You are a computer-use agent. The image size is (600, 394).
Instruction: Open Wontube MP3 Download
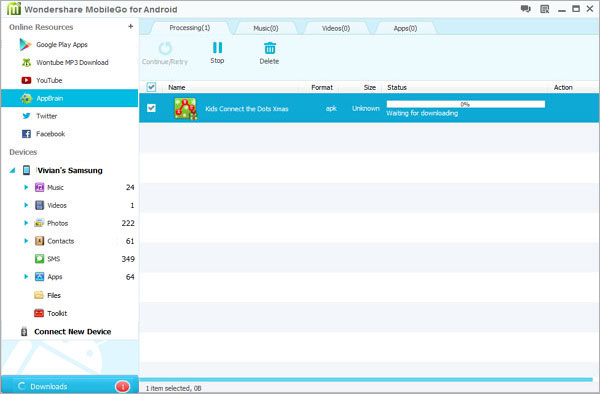(72, 62)
